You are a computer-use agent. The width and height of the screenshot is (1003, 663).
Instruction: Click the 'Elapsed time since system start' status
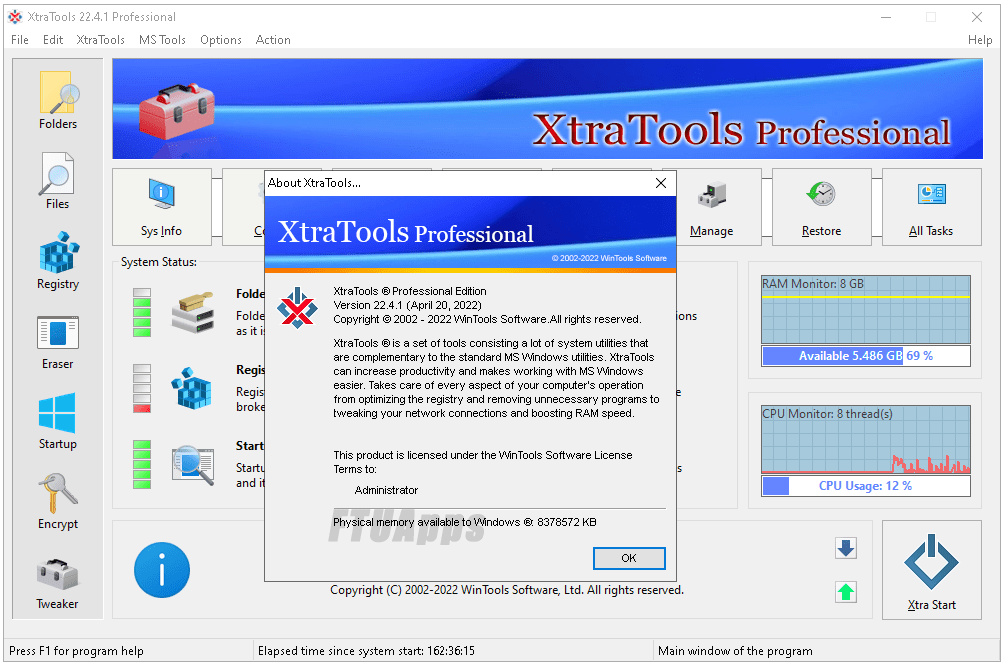pyautogui.click(x=367, y=651)
